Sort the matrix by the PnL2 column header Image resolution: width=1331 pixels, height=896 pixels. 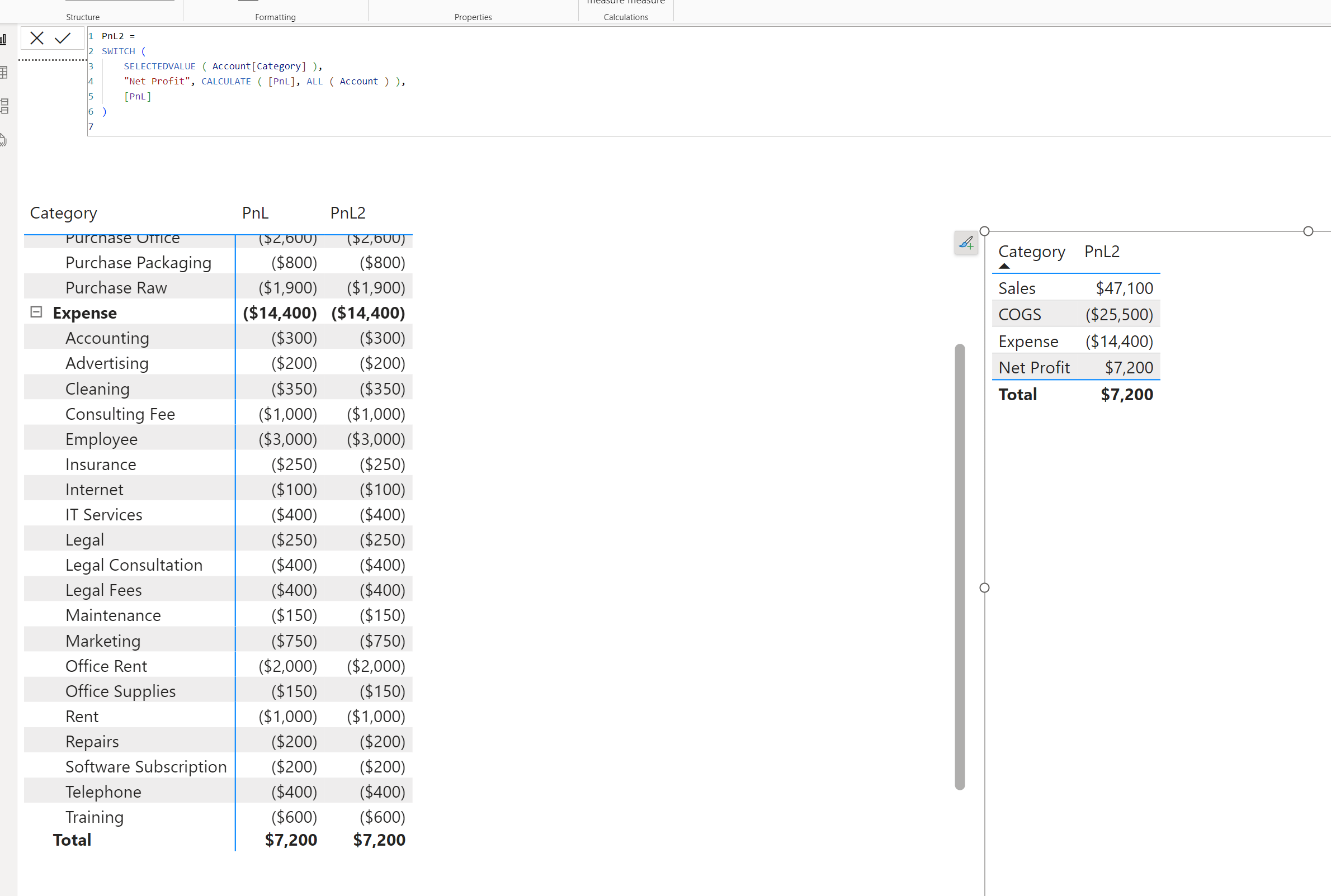coord(348,213)
